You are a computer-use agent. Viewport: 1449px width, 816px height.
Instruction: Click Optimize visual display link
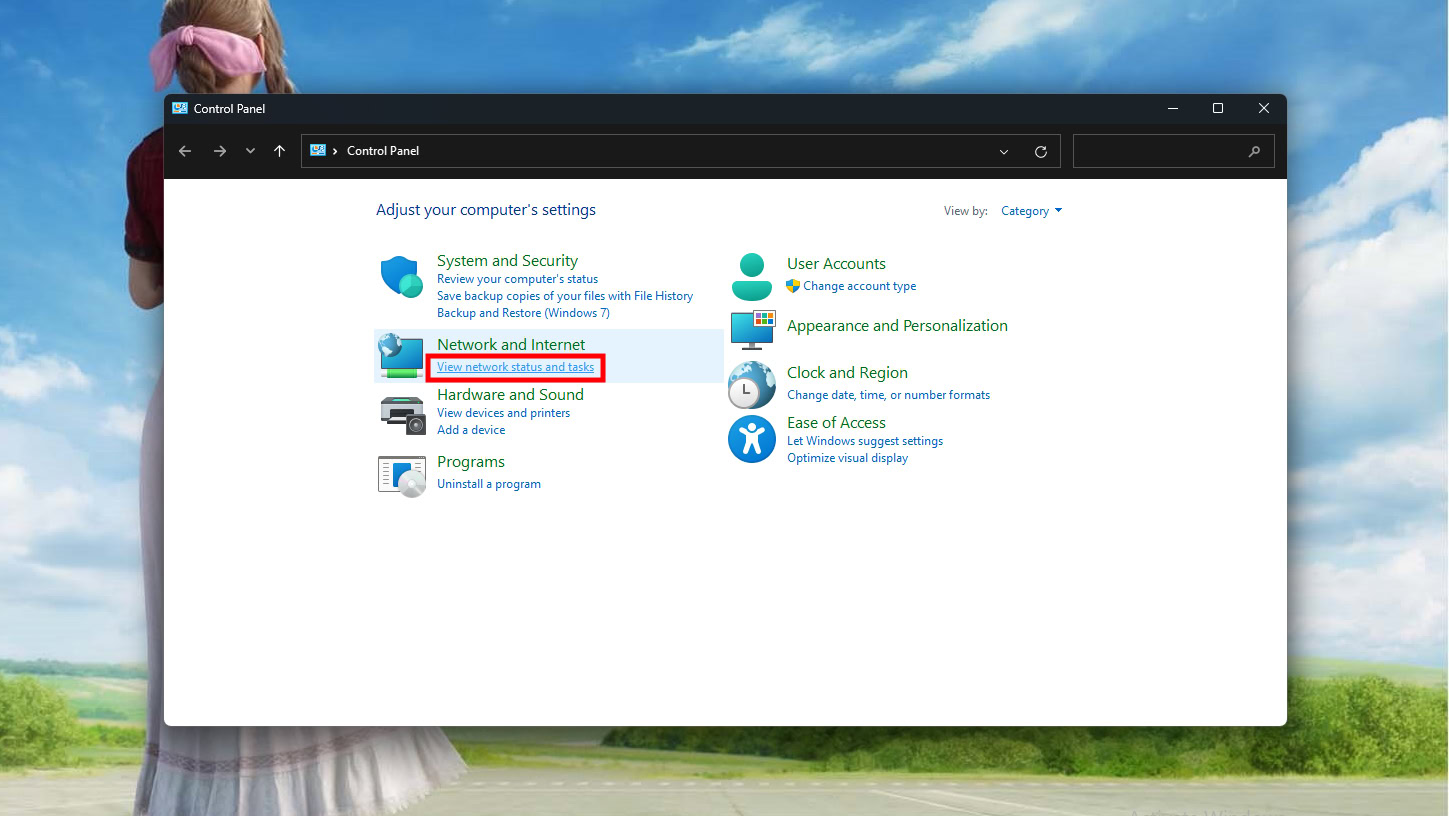tap(847, 458)
